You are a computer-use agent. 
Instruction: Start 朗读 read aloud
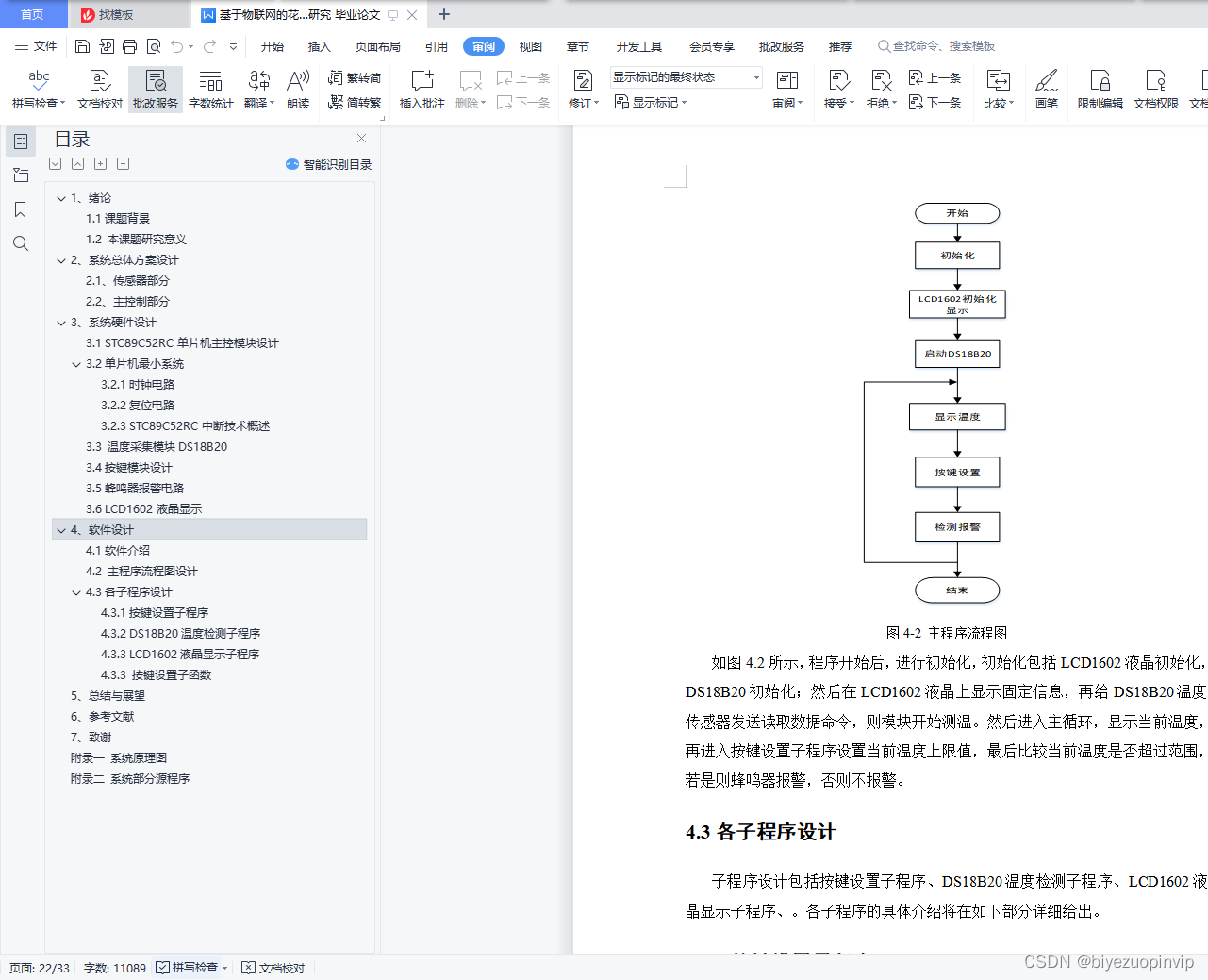pos(298,90)
